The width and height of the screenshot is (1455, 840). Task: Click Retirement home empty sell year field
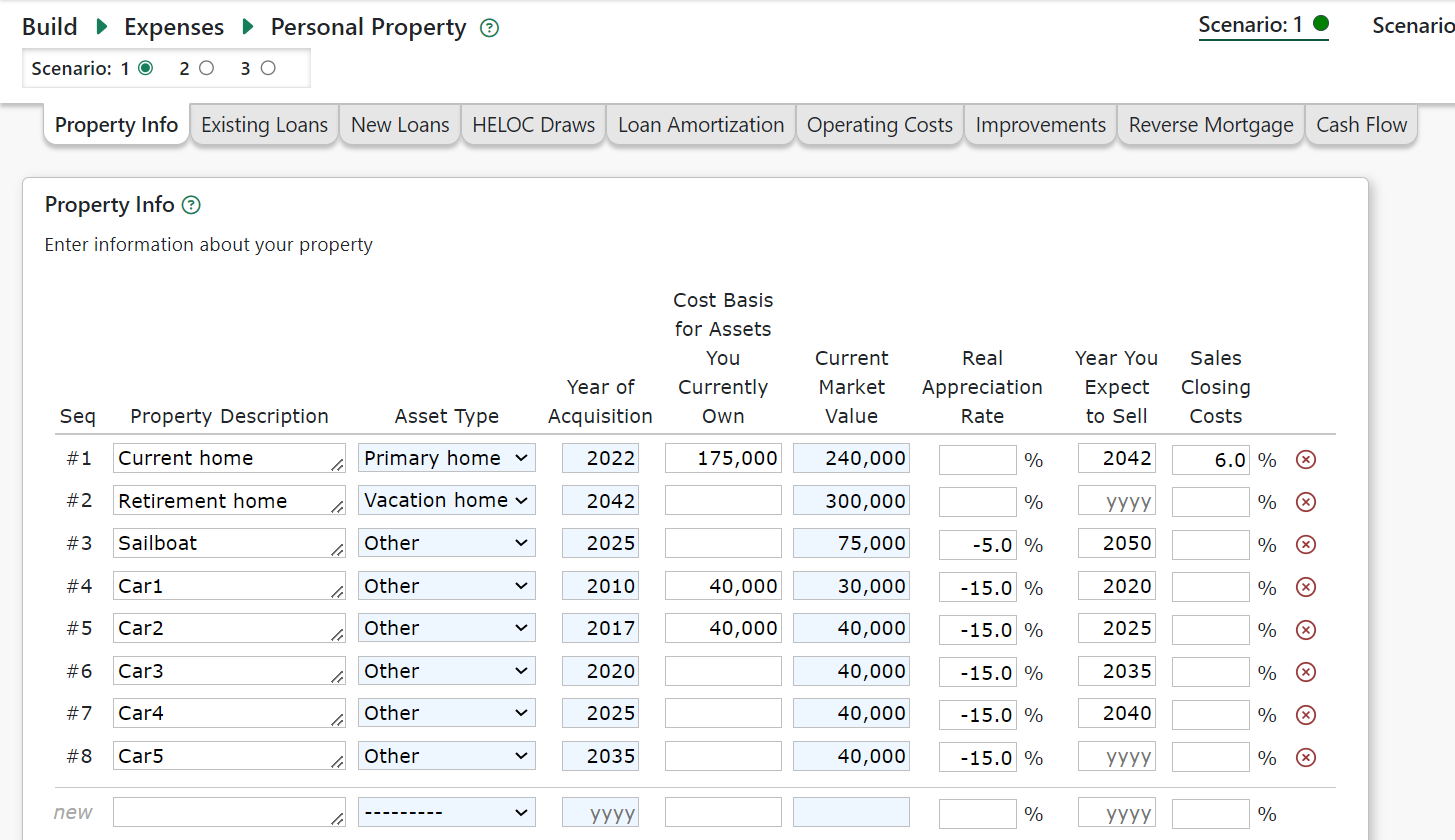pyautogui.click(x=1117, y=502)
